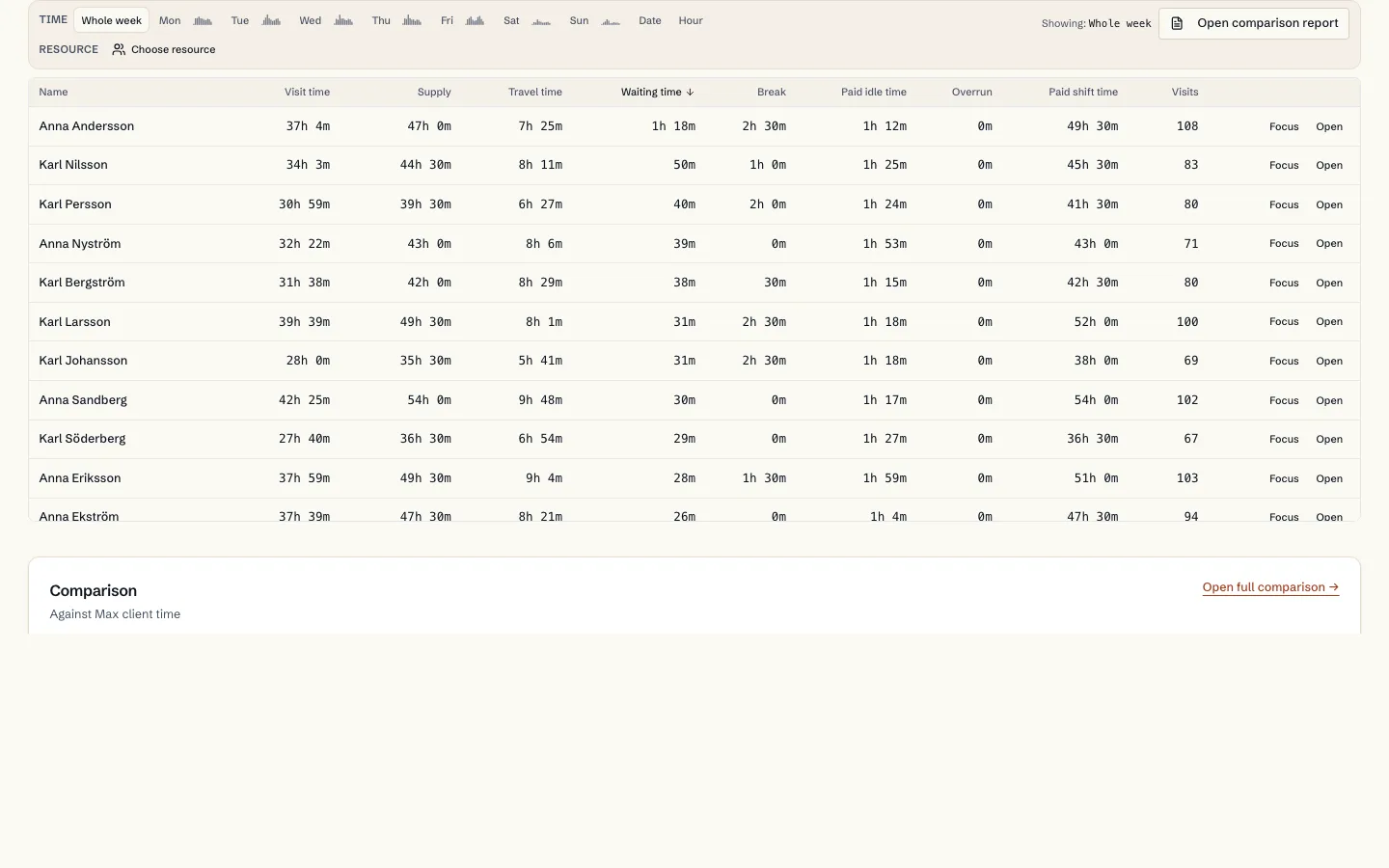Select the Fri histogram sparkline

tap(475, 20)
